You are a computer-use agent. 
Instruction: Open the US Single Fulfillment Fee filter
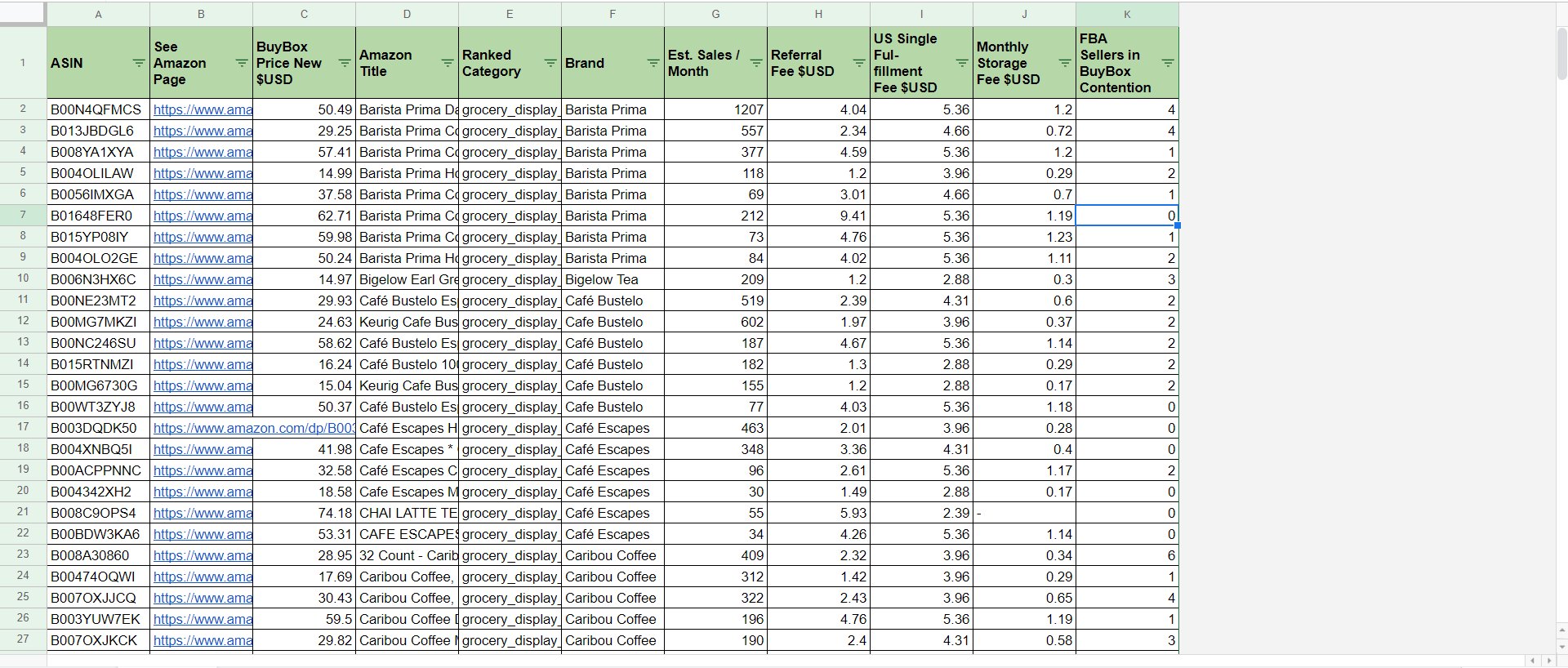tap(962, 63)
